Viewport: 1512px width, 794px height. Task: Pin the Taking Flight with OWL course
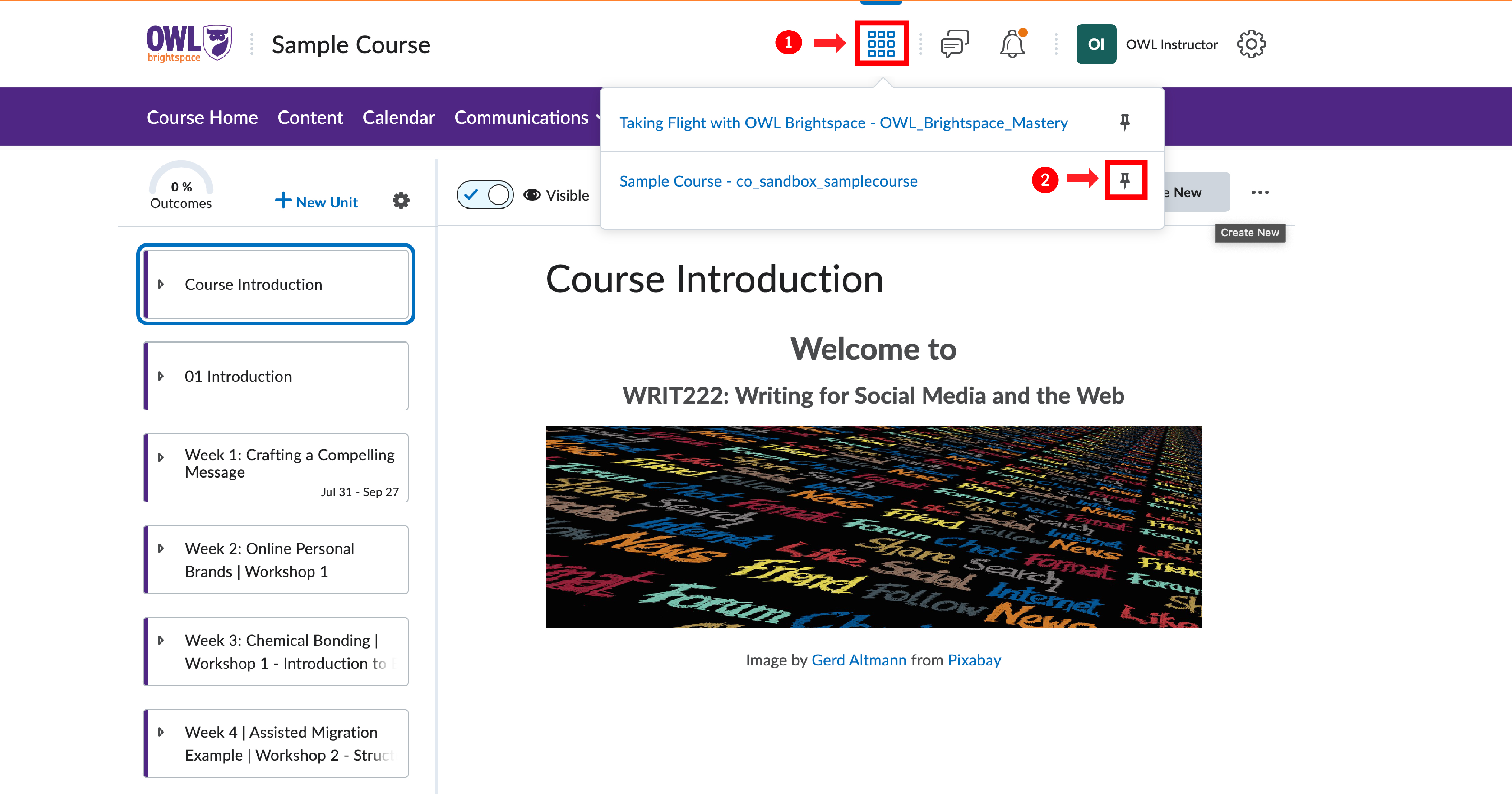pos(1125,122)
